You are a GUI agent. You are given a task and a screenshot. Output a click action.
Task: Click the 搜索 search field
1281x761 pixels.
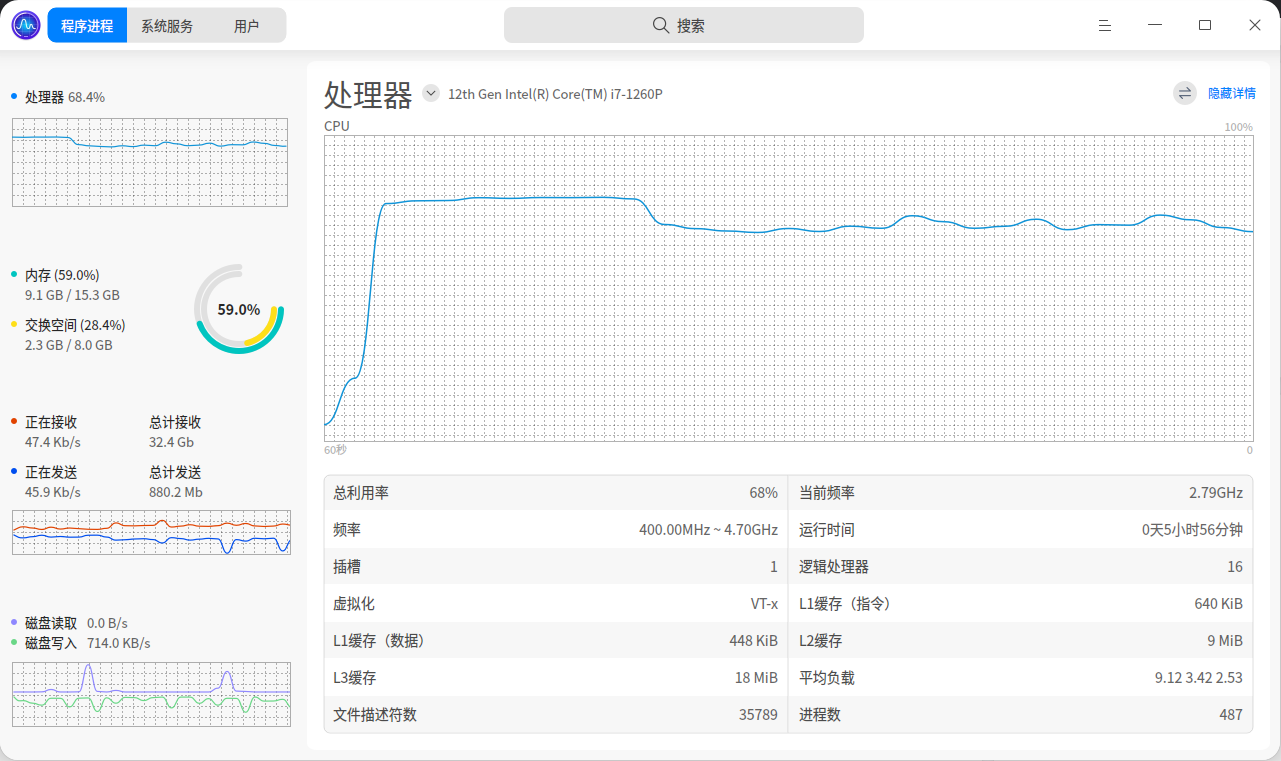point(684,25)
